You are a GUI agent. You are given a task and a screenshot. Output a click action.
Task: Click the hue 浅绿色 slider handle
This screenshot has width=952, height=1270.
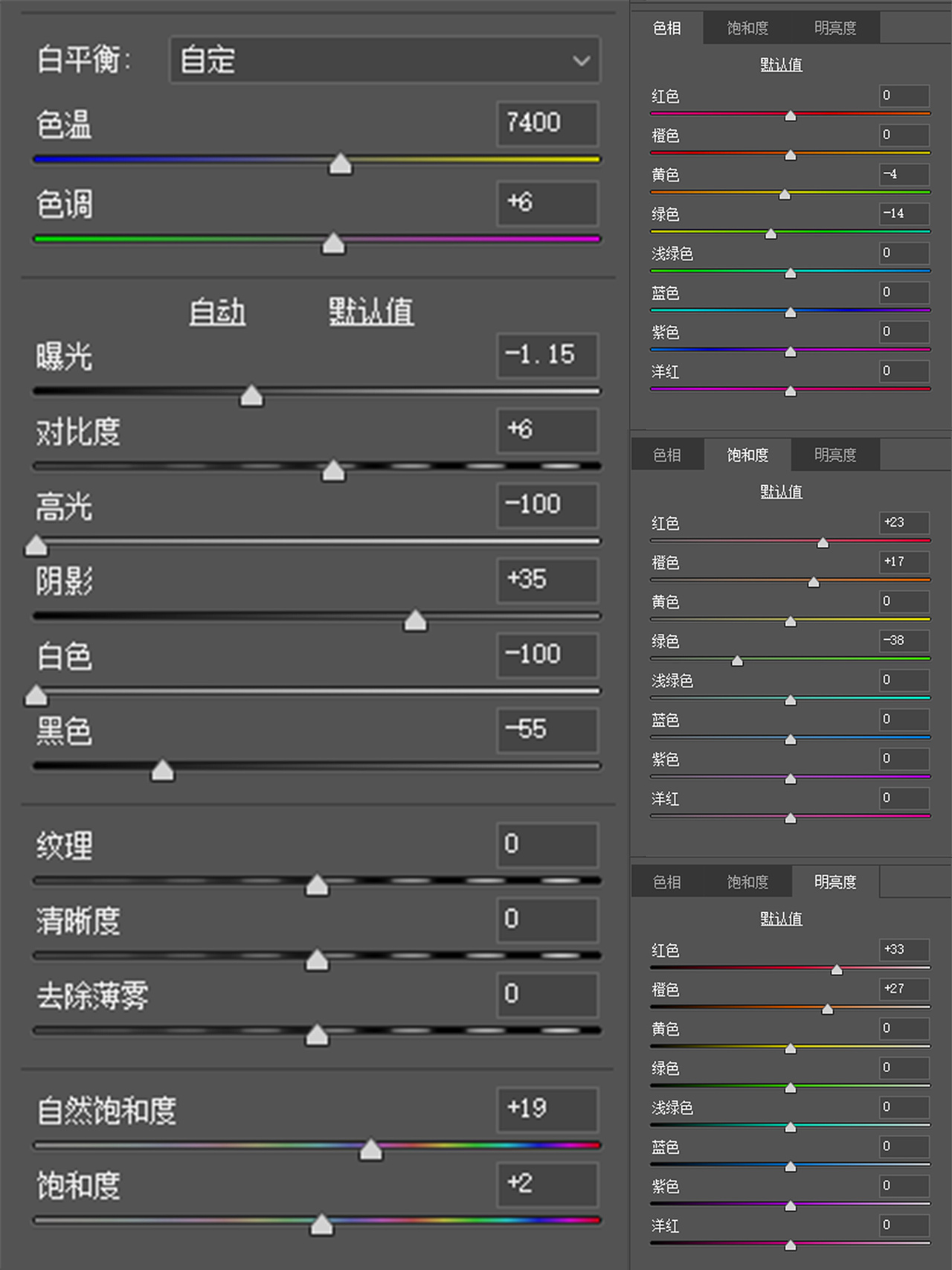[791, 273]
